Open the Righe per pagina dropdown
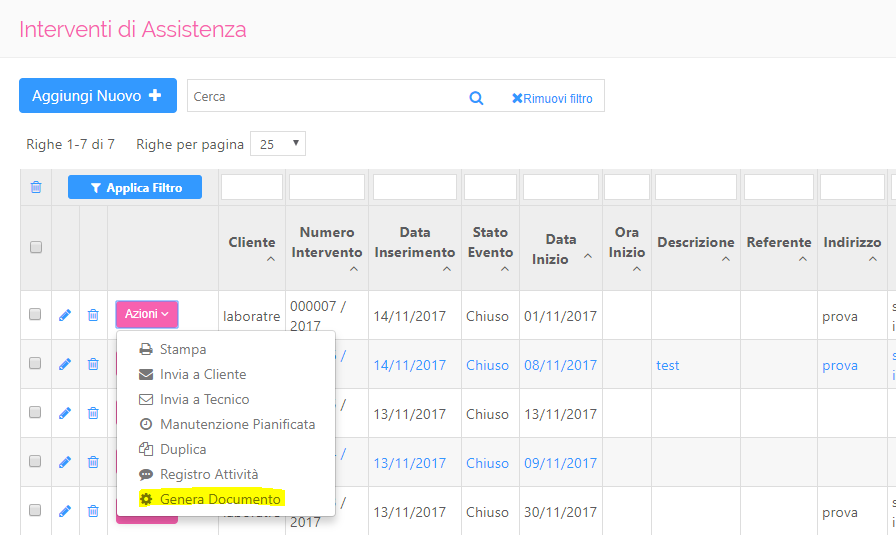Image resolution: width=896 pixels, height=535 pixels. [x=278, y=144]
